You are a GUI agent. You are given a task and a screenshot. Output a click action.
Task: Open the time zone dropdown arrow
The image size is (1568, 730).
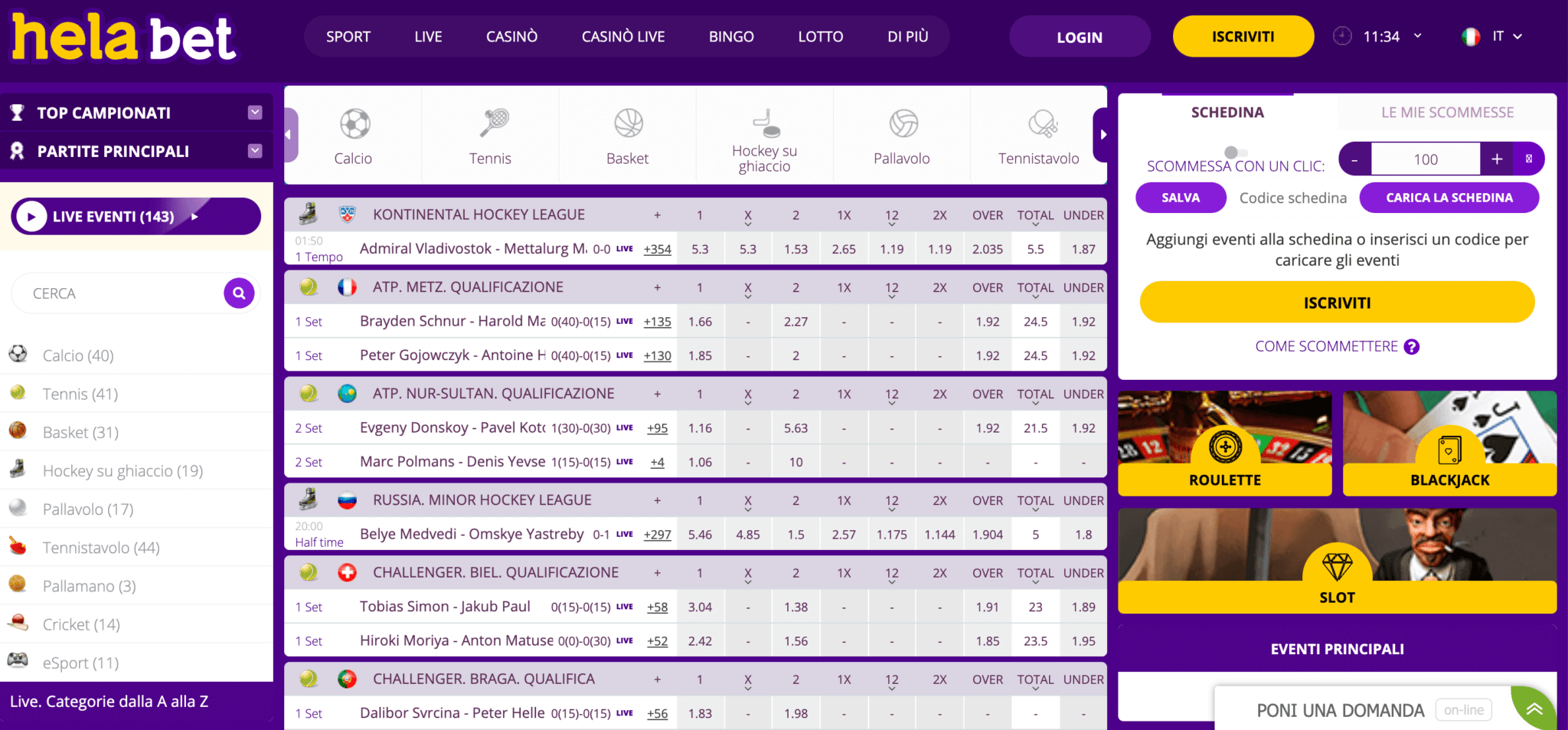[x=1417, y=36]
